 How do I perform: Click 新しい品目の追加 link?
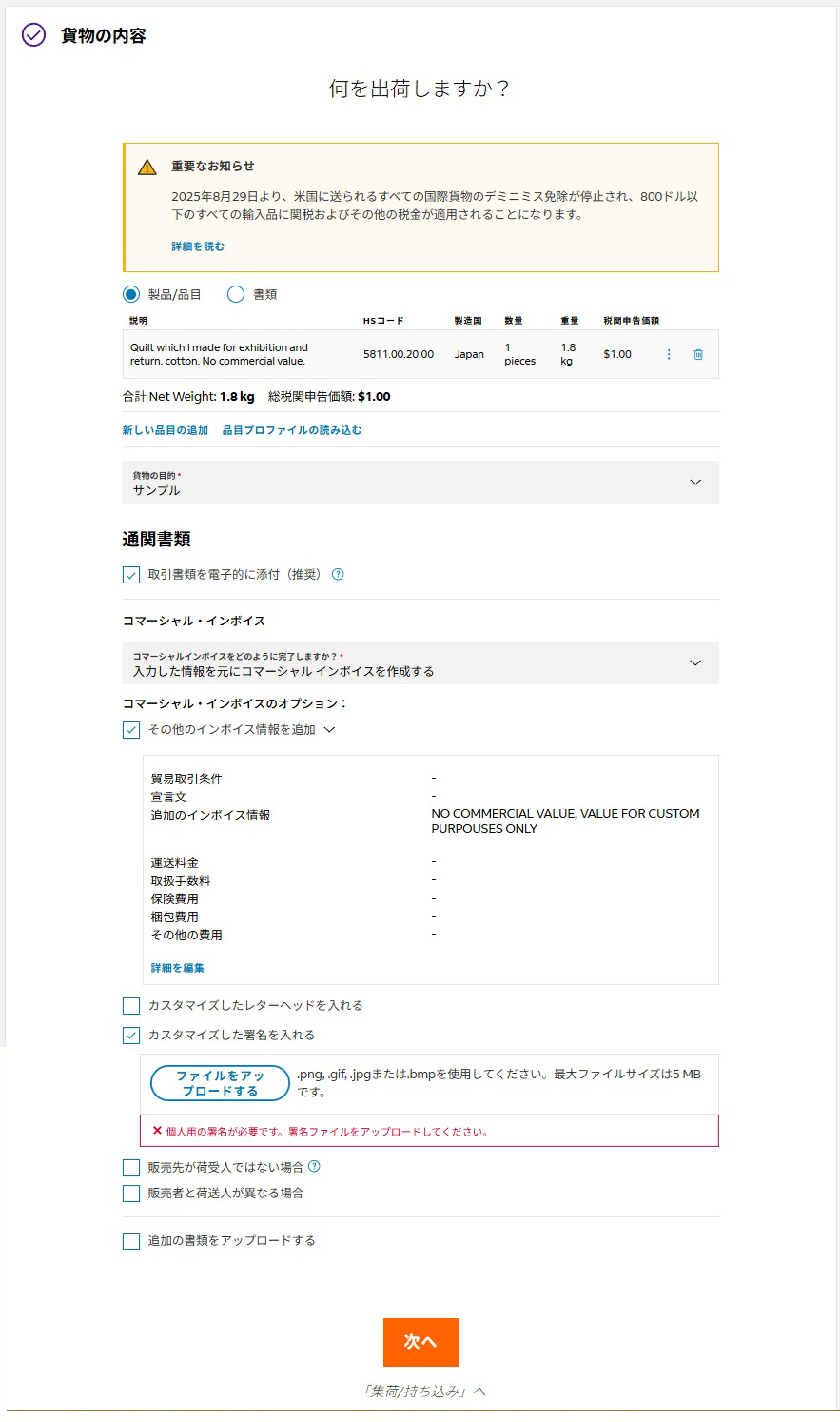coord(166,430)
